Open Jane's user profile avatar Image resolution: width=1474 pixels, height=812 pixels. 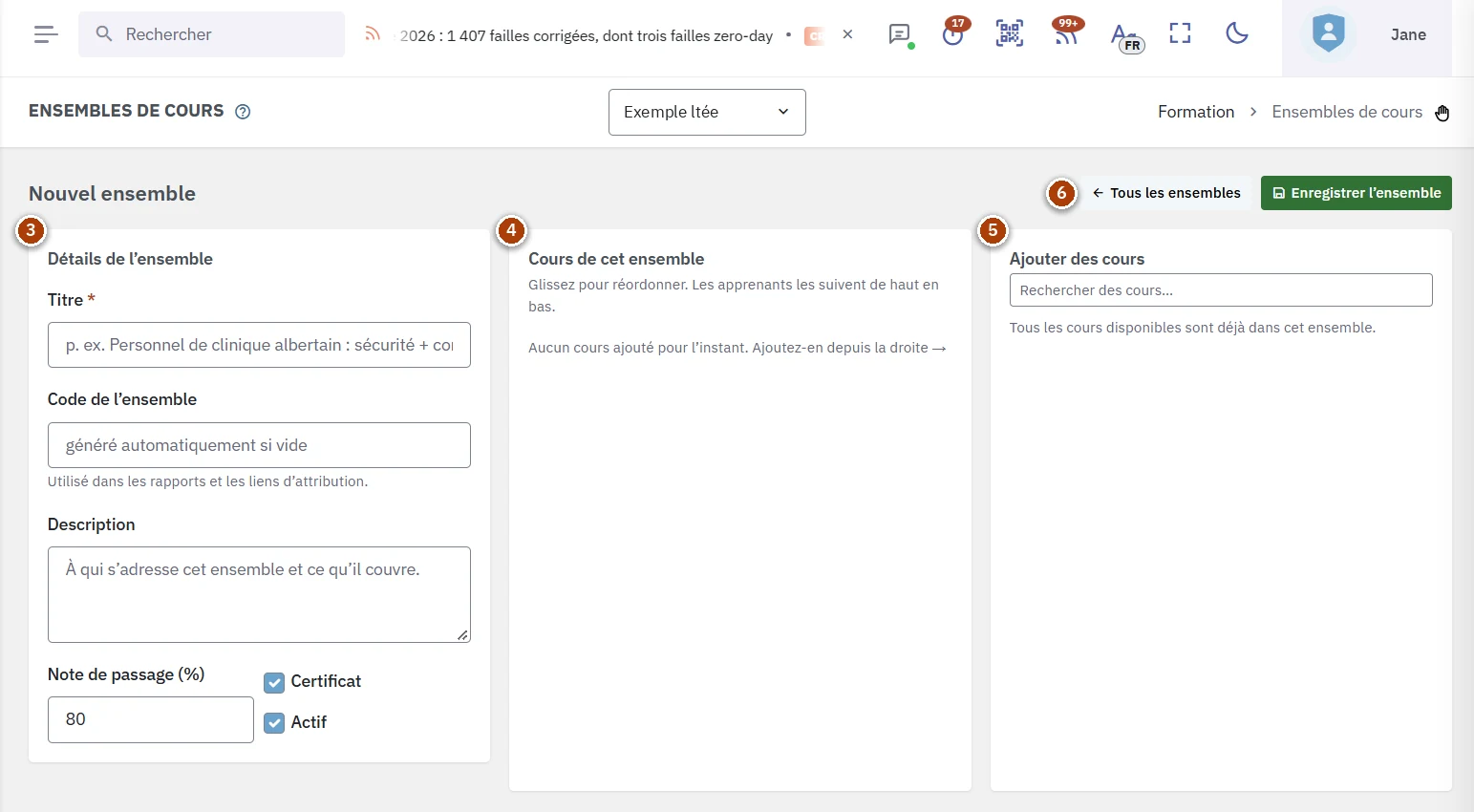(1329, 34)
